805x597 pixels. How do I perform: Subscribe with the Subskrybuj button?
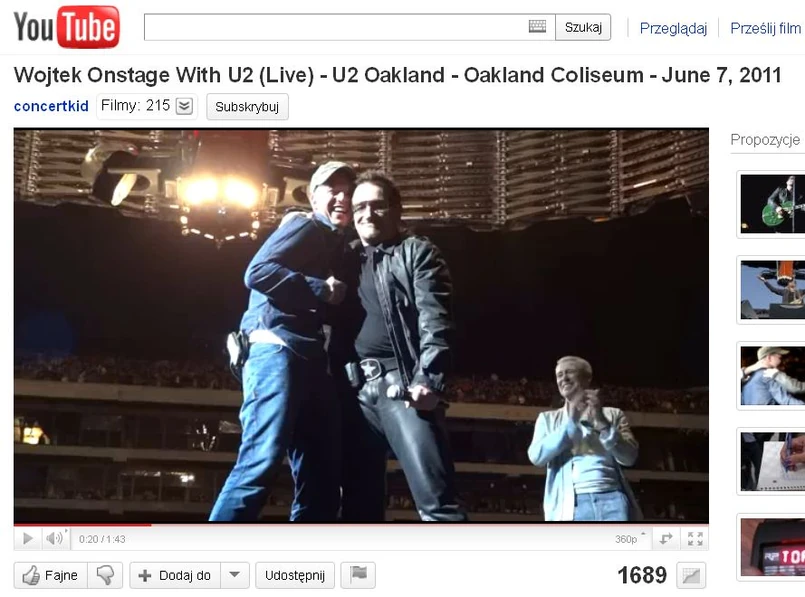[x=247, y=107]
